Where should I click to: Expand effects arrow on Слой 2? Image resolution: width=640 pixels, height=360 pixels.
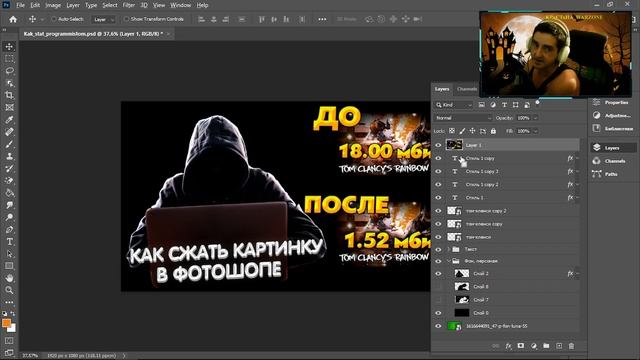[577, 273]
